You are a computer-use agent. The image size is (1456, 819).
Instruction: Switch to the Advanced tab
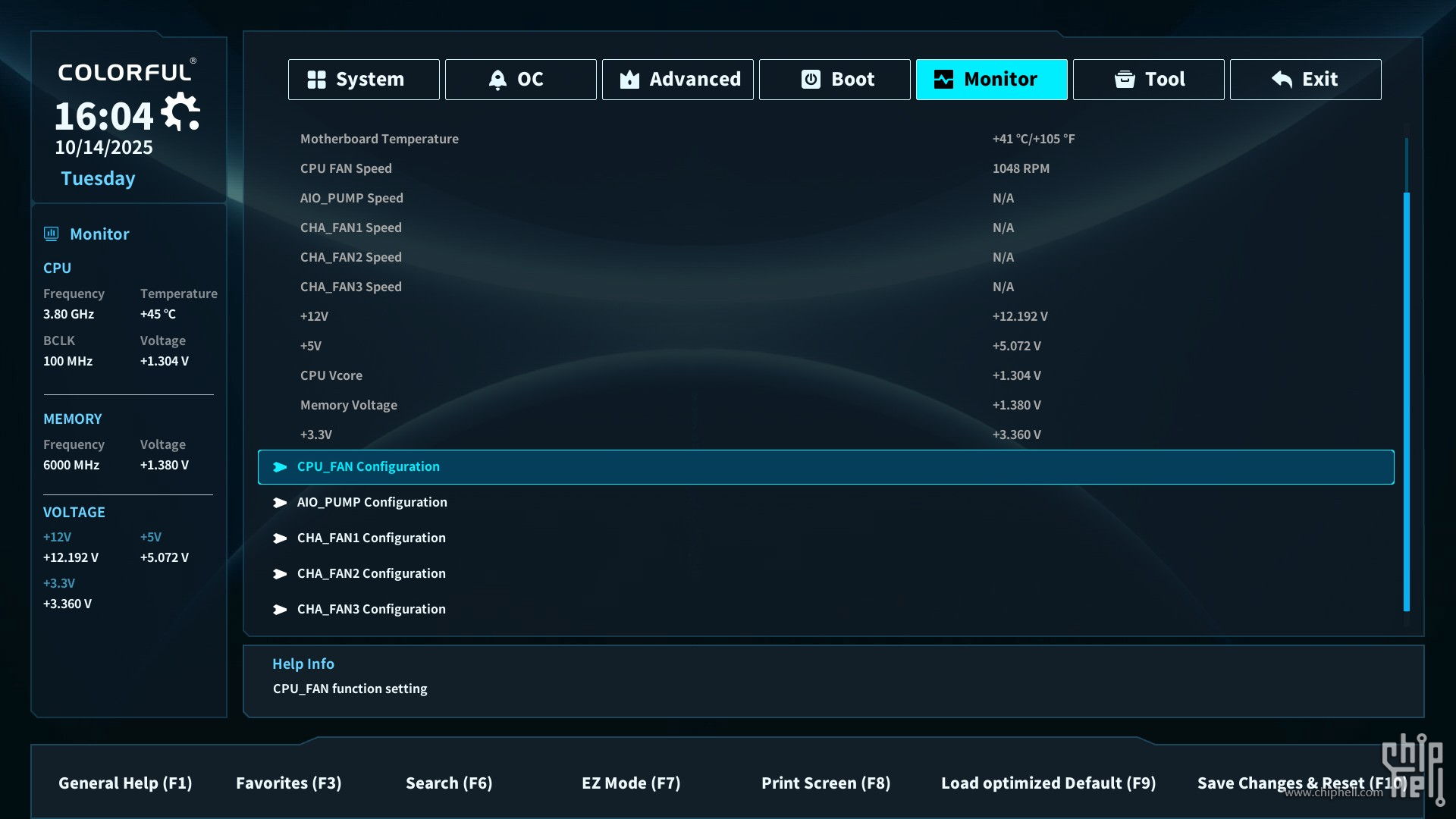694,80
